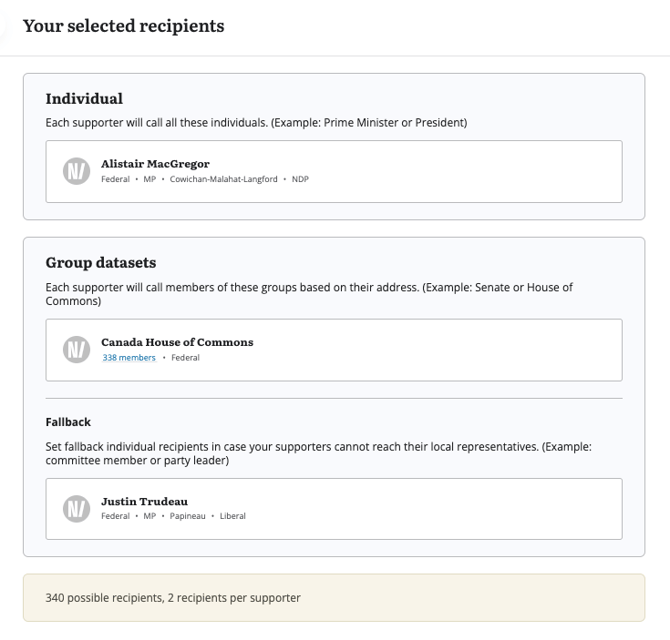Click the Justin Trudeau name text
Screen dimensions: 670x640
tap(144, 501)
